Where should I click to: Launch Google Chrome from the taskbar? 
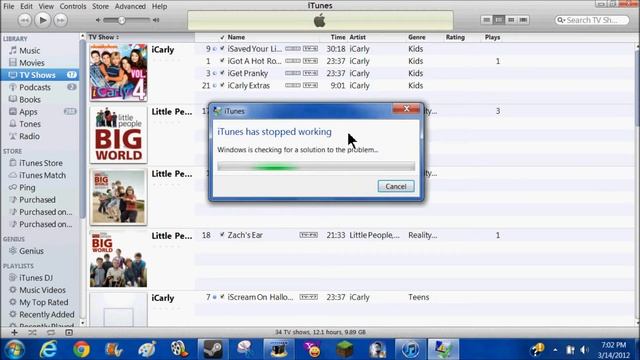coord(81,350)
